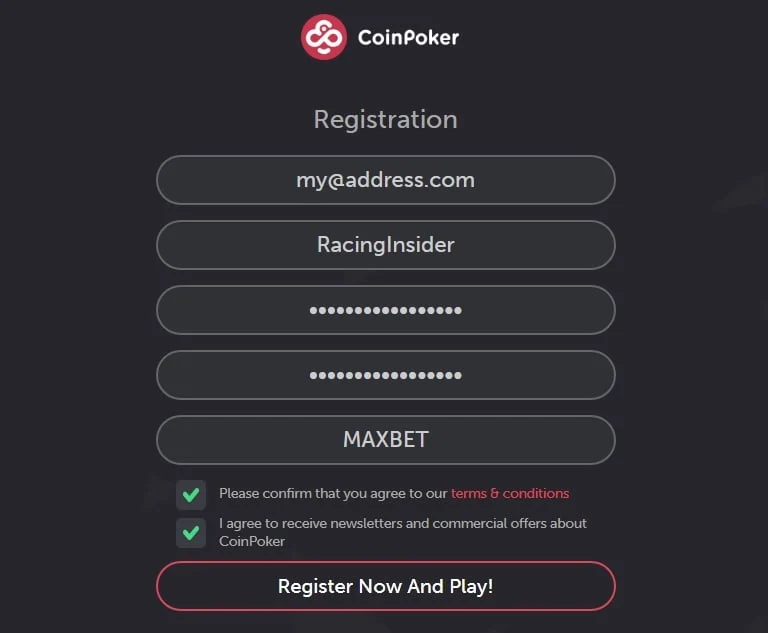Toggle the terms & conditions agreement checkbox
Image resolution: width=768 pixels, height=633 pixels.
(190, 494)
